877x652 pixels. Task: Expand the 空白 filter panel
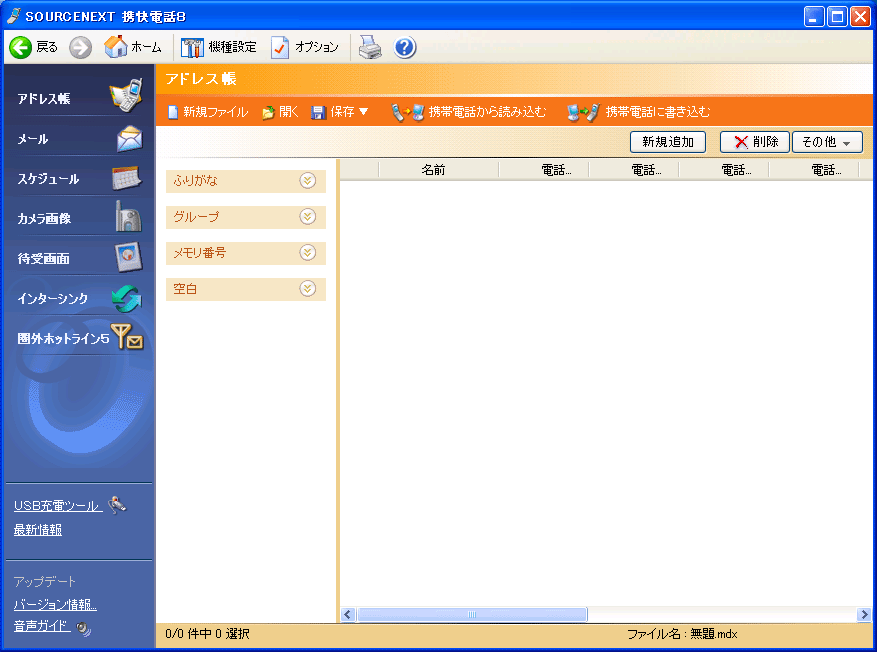click(308, 289)
